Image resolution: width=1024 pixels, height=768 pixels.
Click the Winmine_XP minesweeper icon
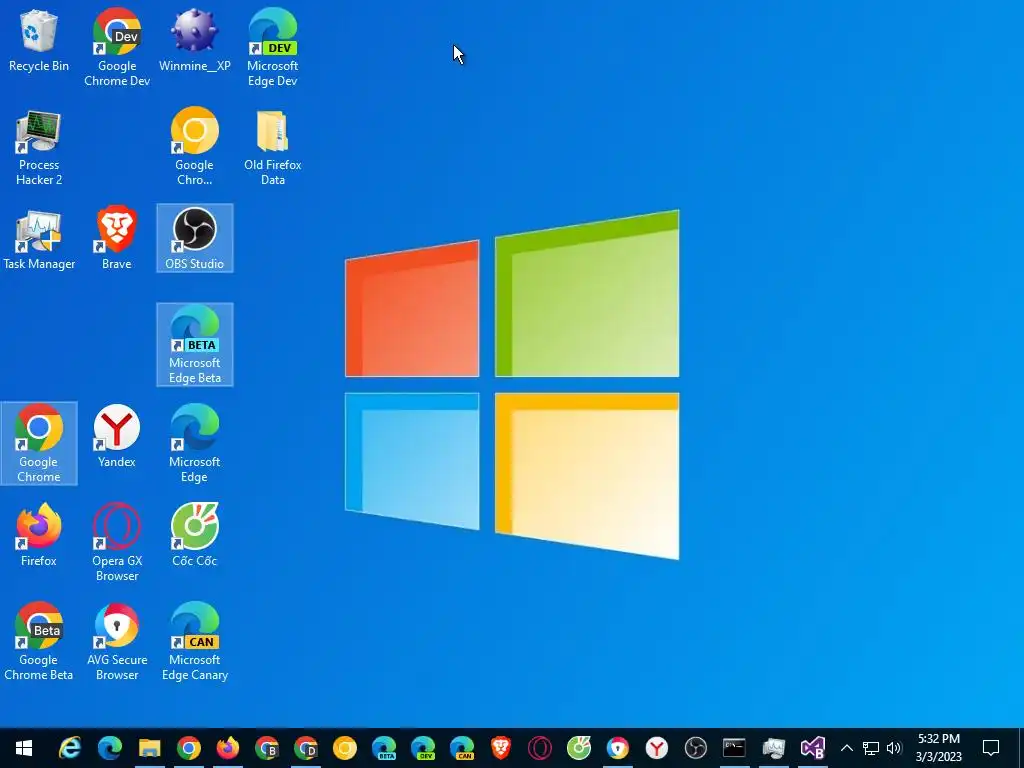195,40
